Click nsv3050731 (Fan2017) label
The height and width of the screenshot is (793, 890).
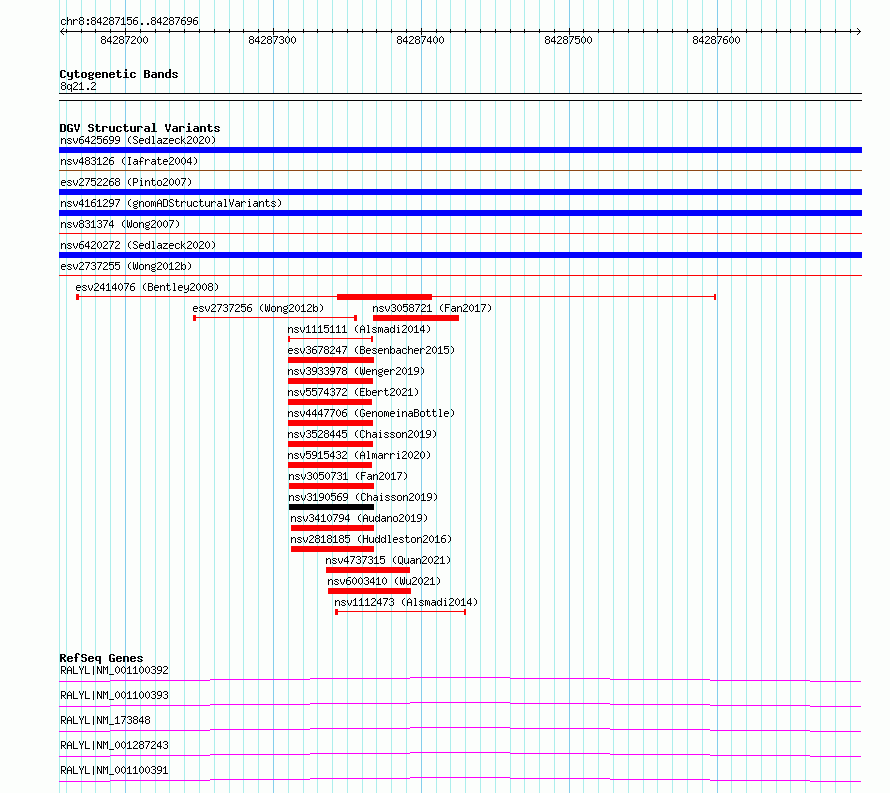[x=348, y=476]
